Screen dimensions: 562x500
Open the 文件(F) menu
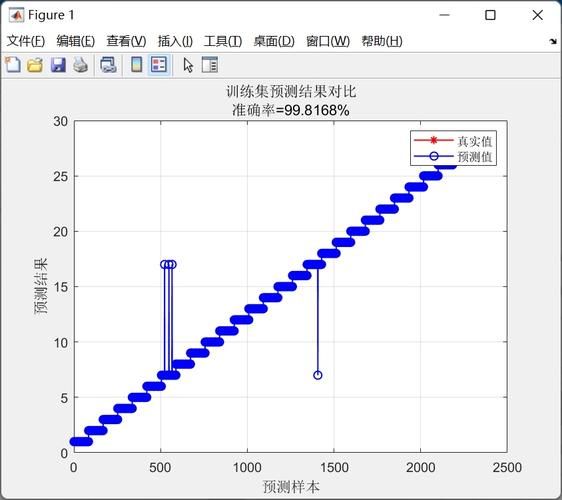[26, 41]
